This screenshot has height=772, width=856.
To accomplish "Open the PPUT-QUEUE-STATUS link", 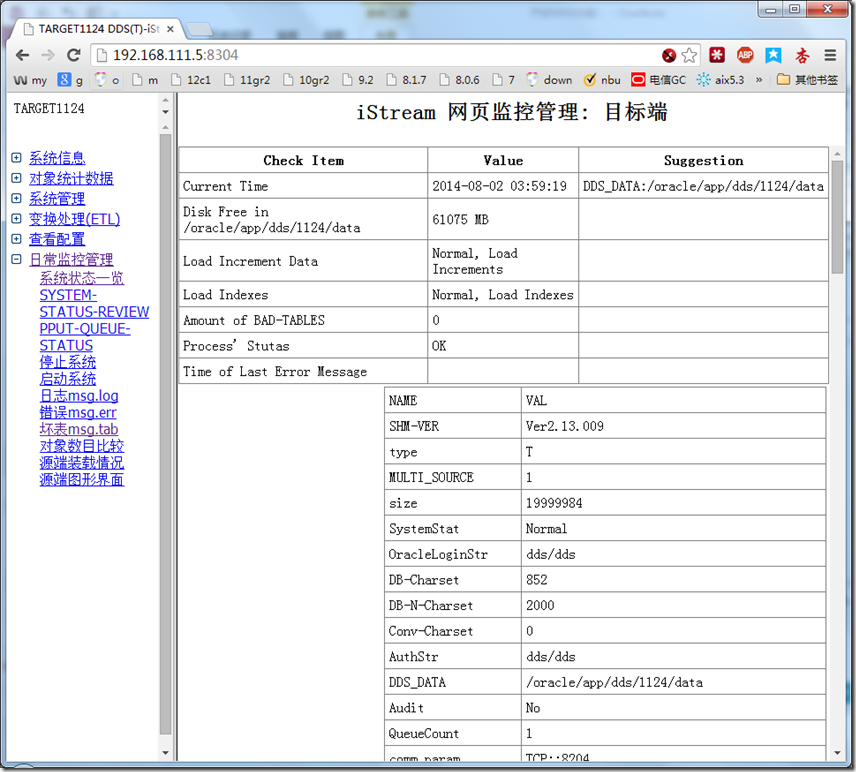I will pyautogui.click(x=85, y=337).
